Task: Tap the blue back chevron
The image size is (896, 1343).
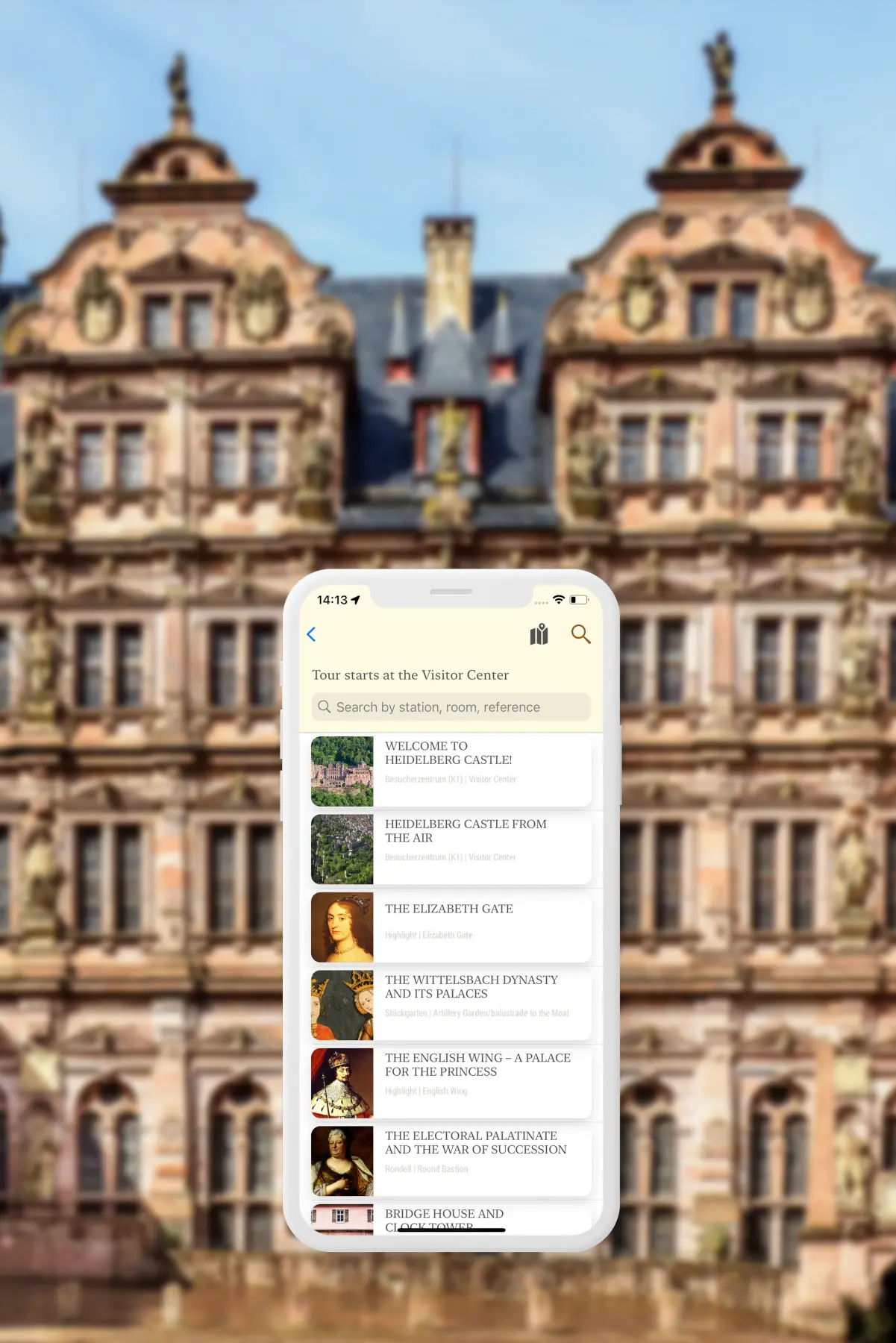Action: point(312,634)
